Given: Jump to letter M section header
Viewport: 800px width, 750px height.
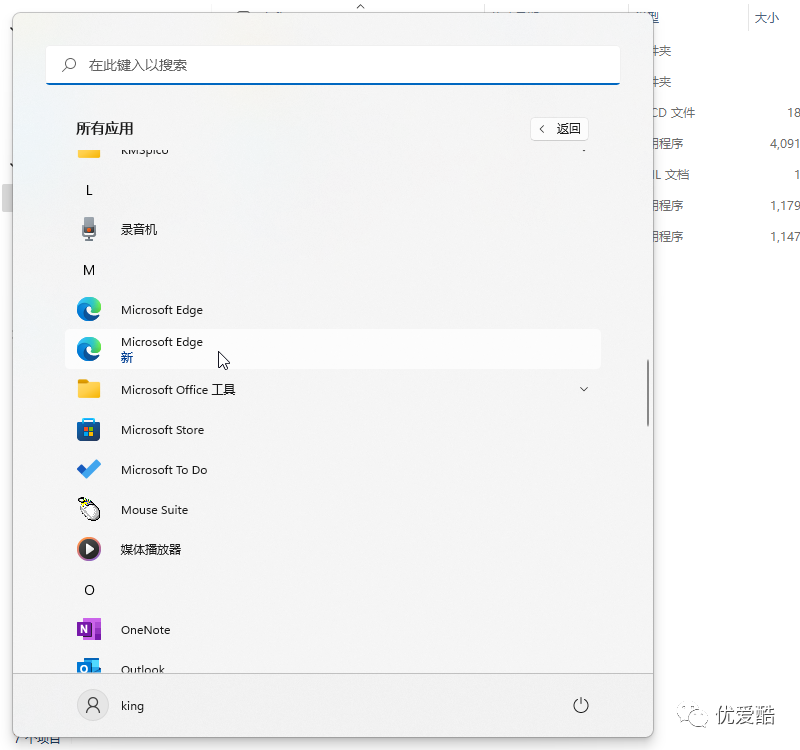Looking at the screenshot, I should (x=89, y=270).
